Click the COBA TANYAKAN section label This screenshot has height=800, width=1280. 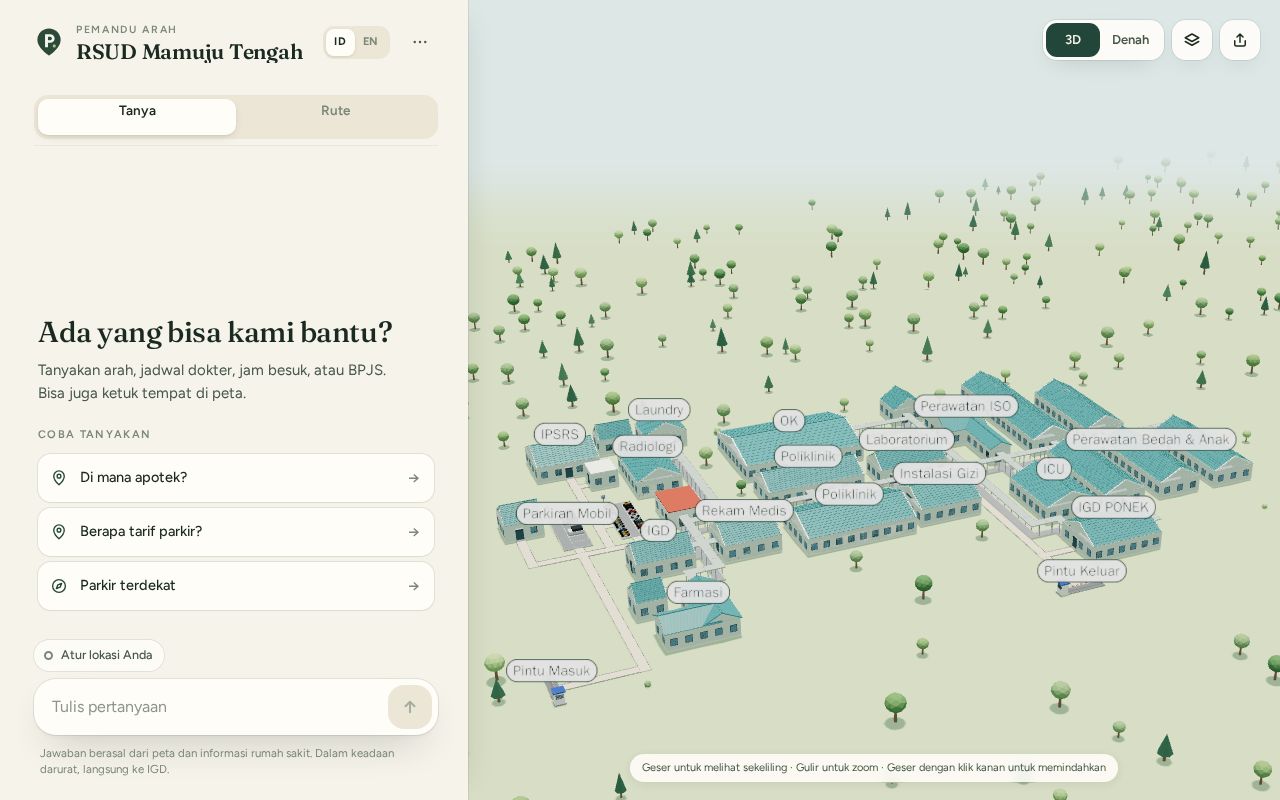pos(94,434)
